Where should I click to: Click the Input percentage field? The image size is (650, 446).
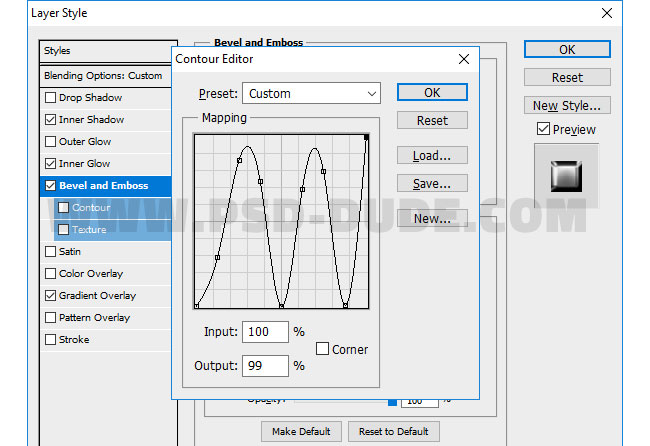(x=265, y=332)
